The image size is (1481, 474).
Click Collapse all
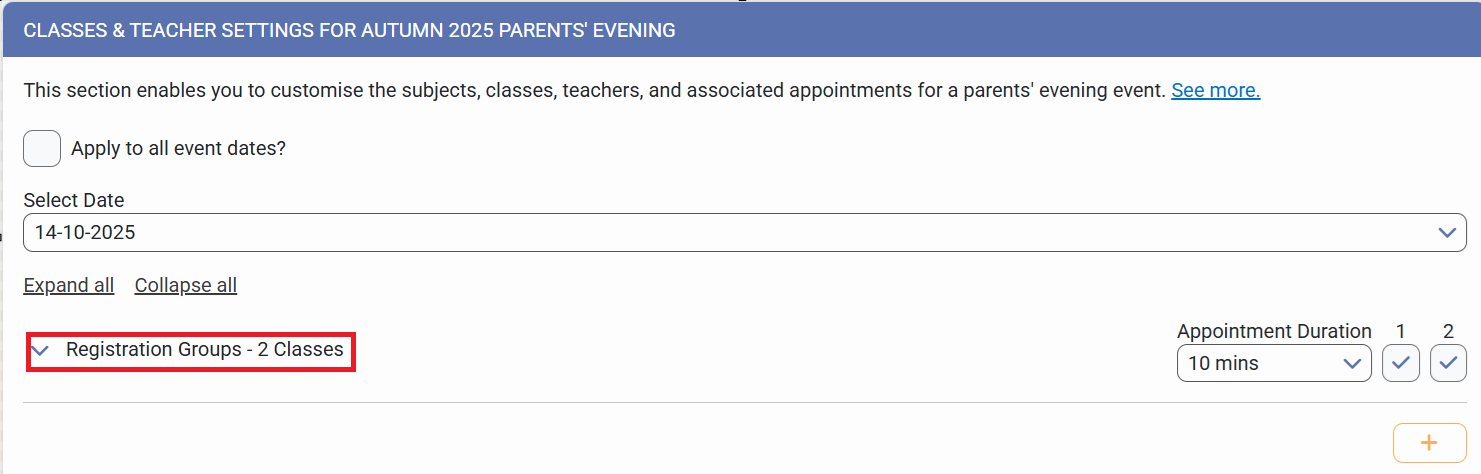(x=185, y=286)
